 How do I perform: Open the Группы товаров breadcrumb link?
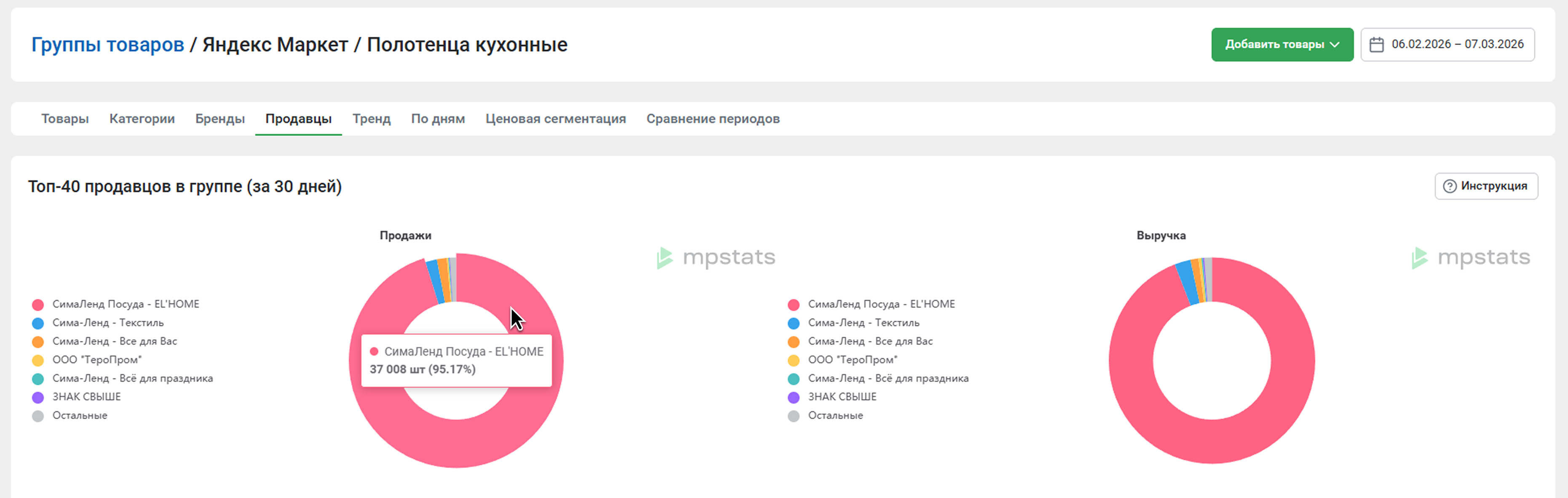coord(108,44)
